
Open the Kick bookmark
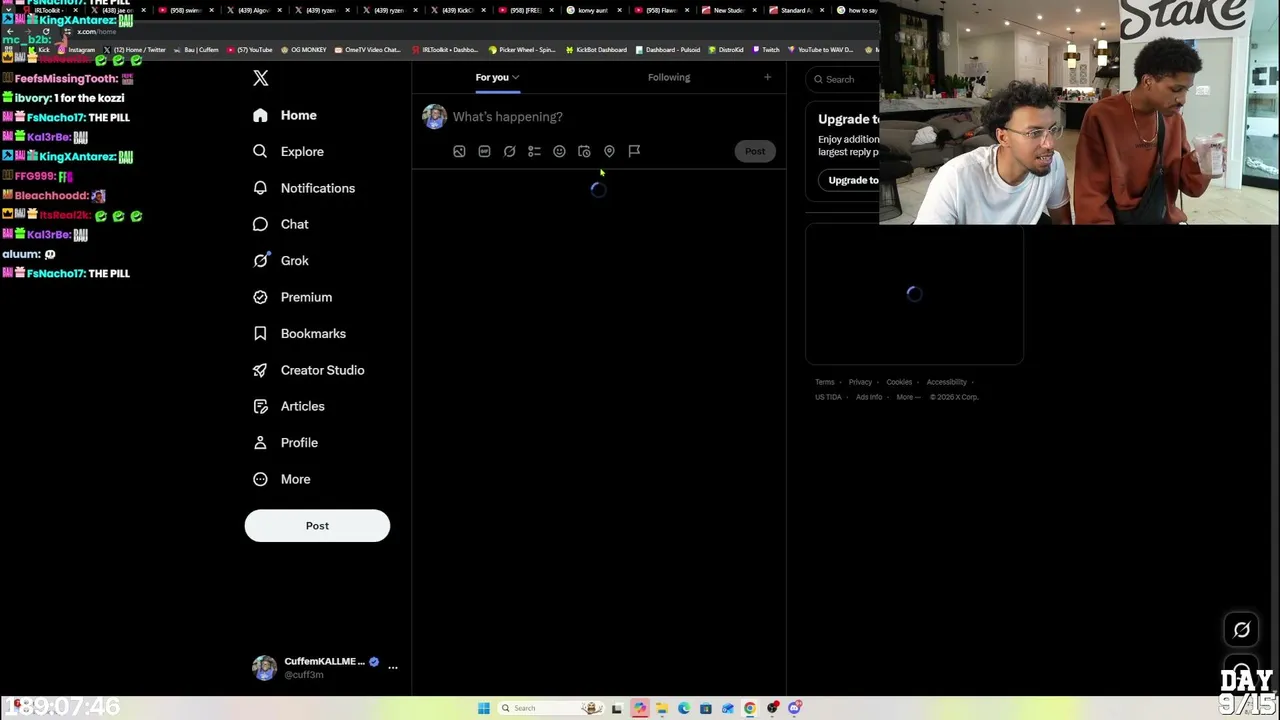pos(38,50)
